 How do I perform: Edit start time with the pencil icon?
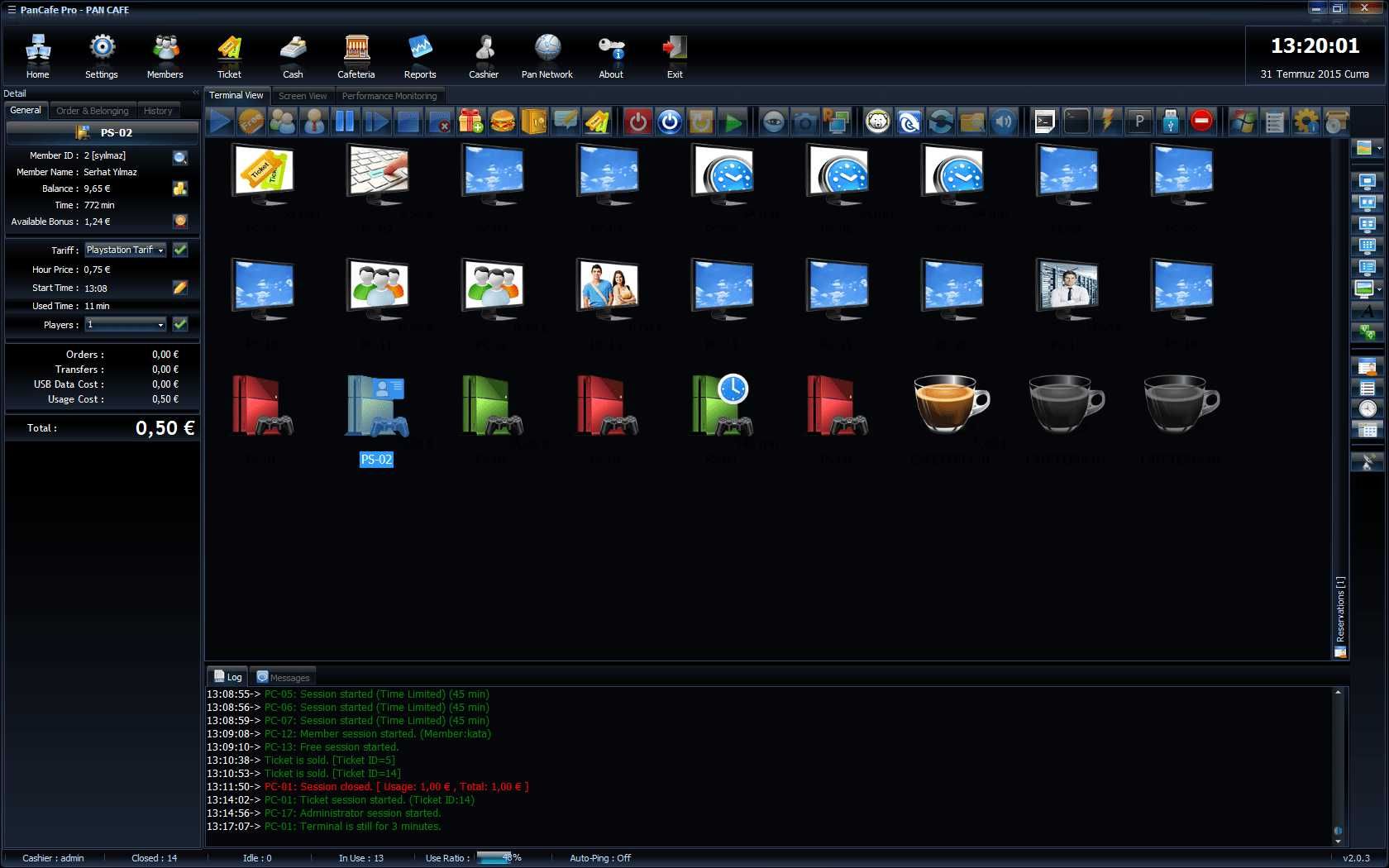pyautogui.click(x=180, y=288)
